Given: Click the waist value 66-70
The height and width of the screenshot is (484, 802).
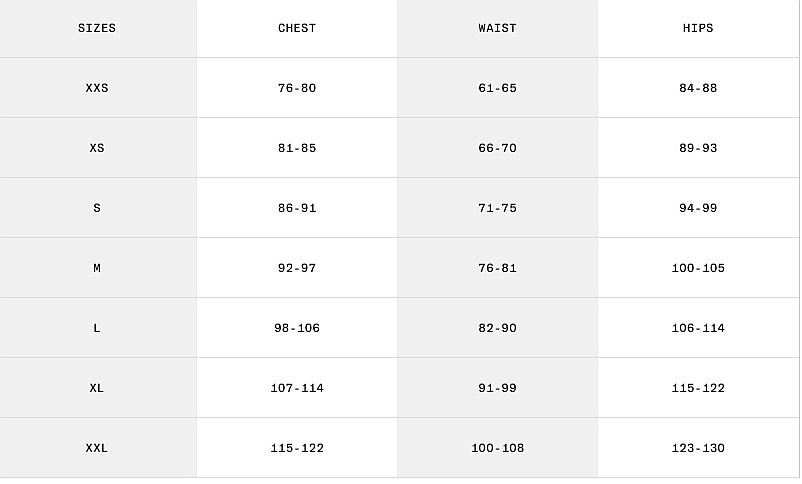Looking at the screenshot, I should tap(497, 148).
